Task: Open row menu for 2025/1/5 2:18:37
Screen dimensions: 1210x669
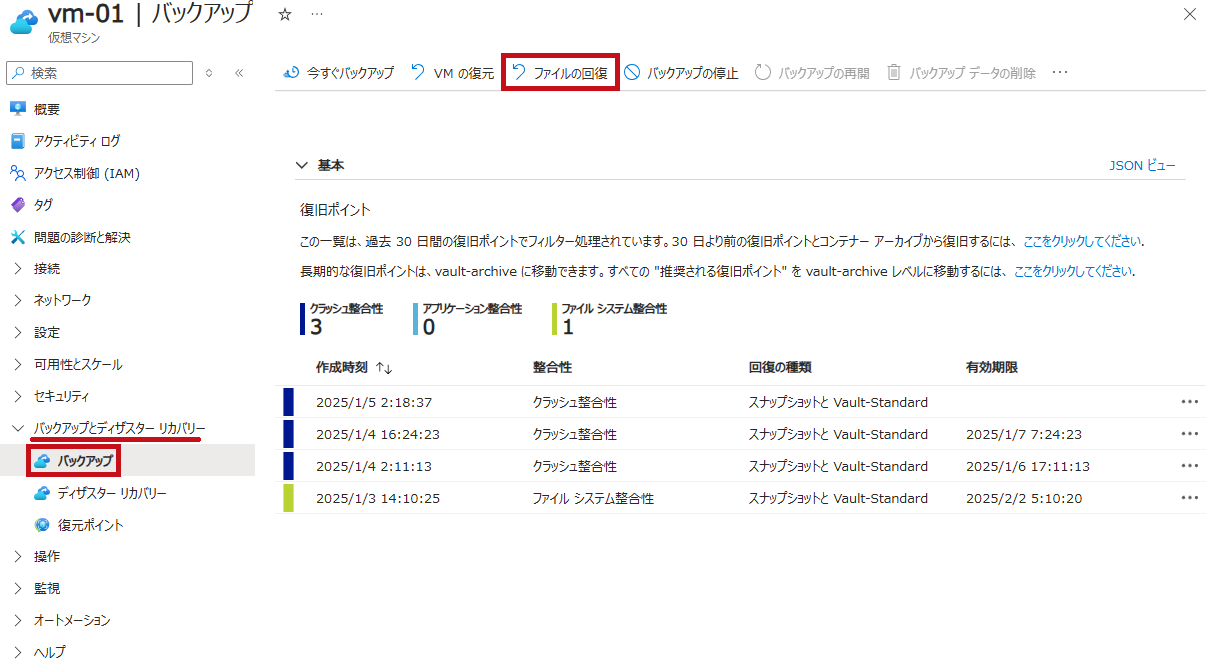Action: click(x=1189, y=402)
